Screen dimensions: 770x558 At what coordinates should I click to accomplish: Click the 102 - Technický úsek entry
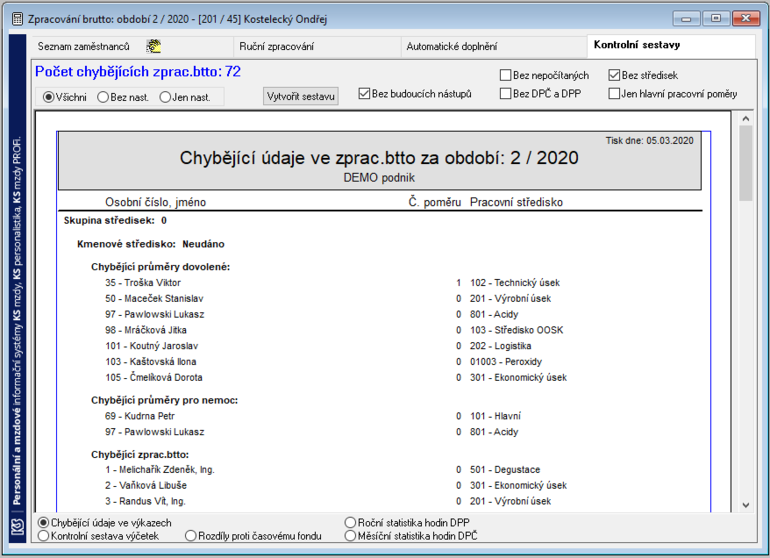(x=515, y=283)
